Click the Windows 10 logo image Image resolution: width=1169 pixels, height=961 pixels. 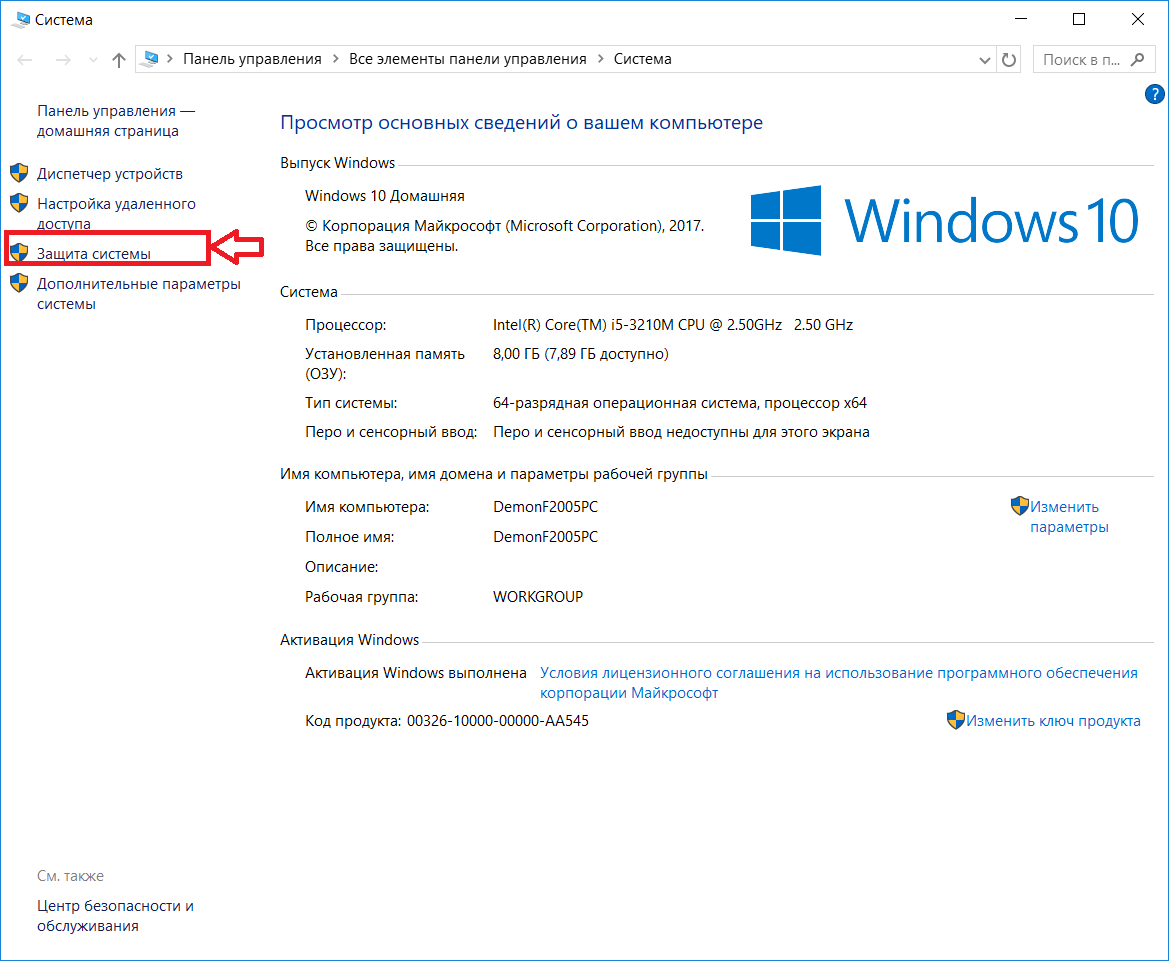coord(944,221)
